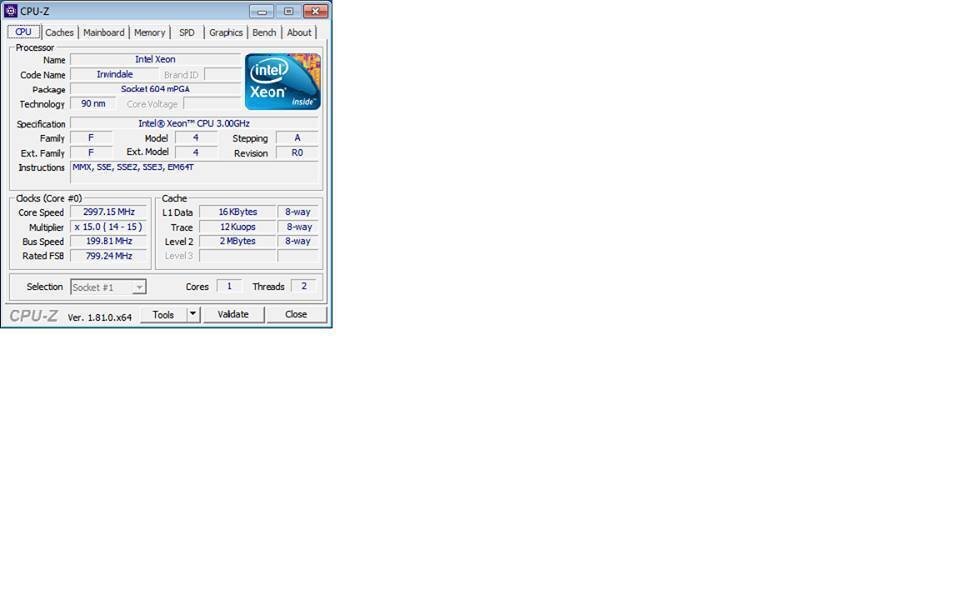Click the Cores value '1'
This screenshot has height=600, width=960.
pyautogui.click(x=229, y=286)
